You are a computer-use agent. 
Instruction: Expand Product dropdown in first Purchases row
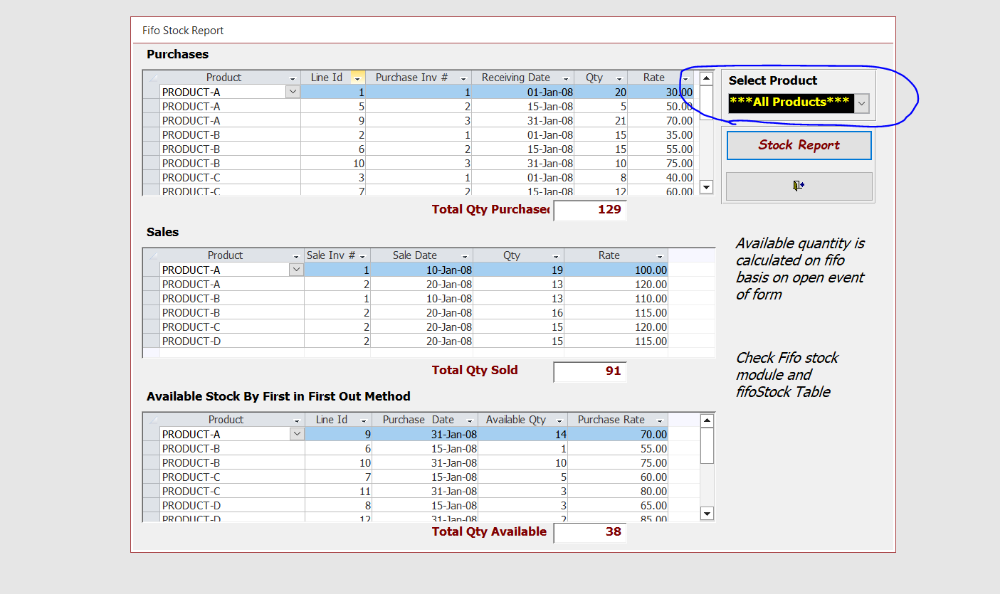coord(292,92)
